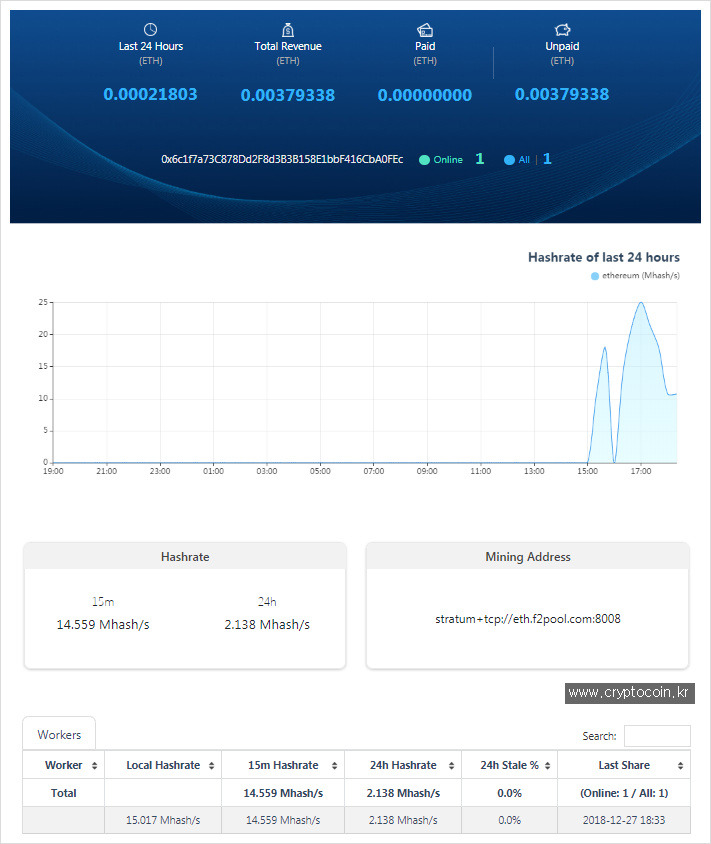Click the Total row 0.0% stale cell
Image resolution: width=711 pixels, height=844 pixels.
[x=509, y=793]
